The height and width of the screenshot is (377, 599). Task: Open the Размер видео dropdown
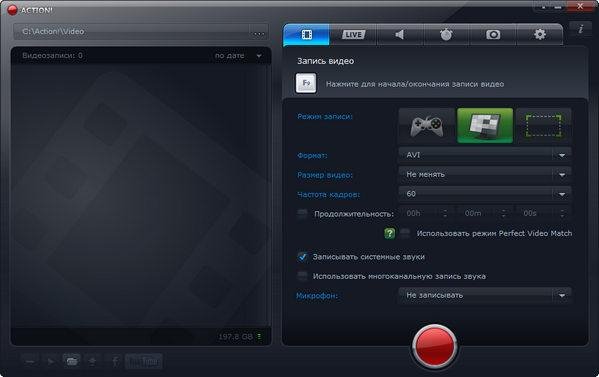485,175
